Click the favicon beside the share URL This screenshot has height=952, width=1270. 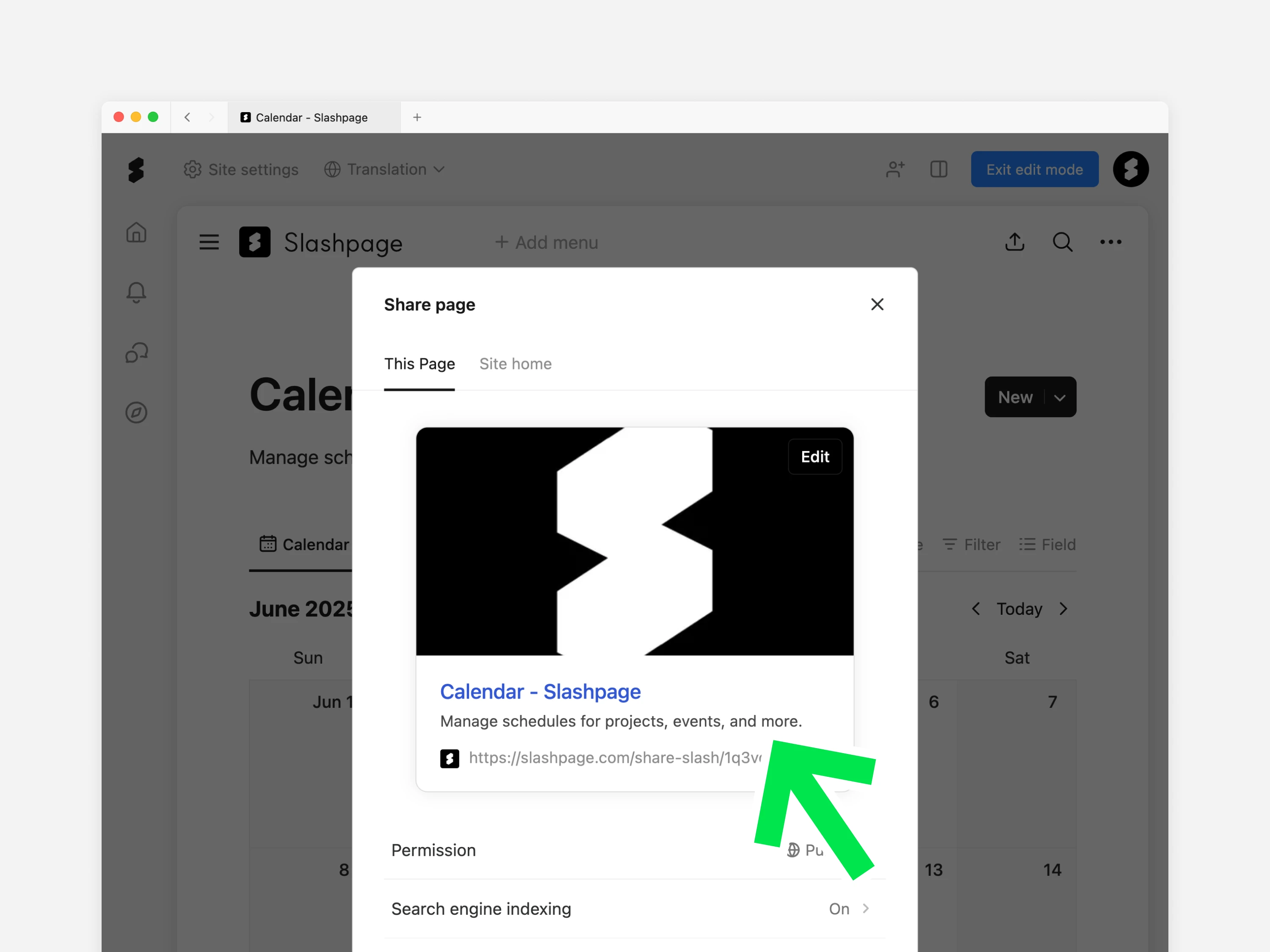coord(450,758)
